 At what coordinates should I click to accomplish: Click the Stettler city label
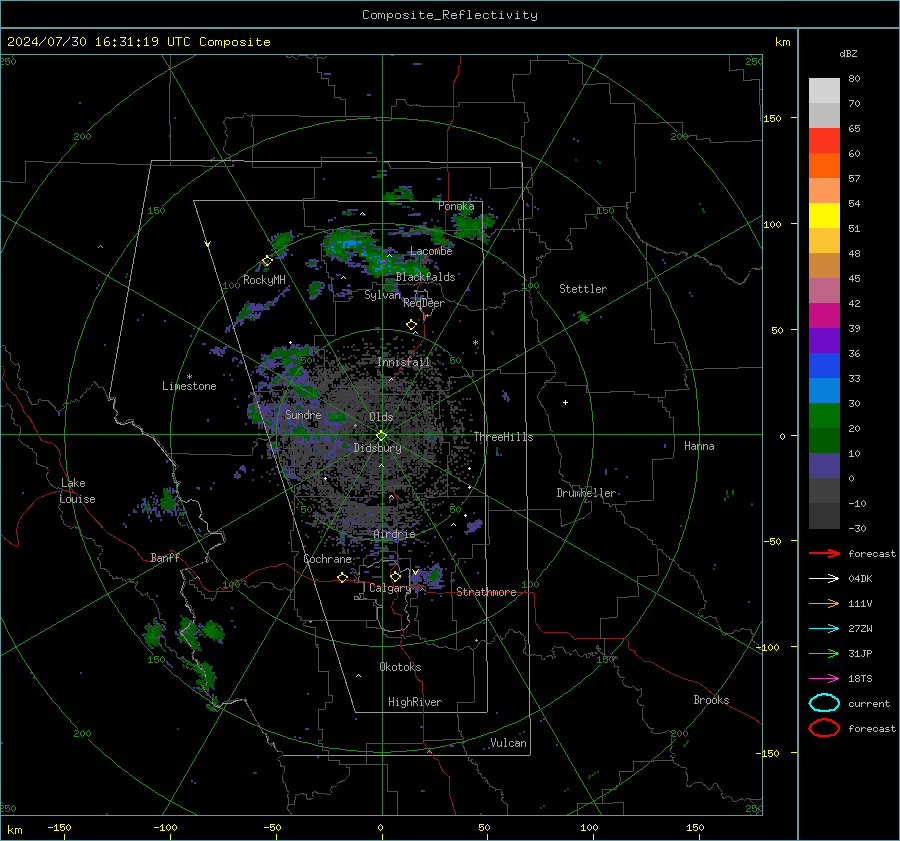583,289
